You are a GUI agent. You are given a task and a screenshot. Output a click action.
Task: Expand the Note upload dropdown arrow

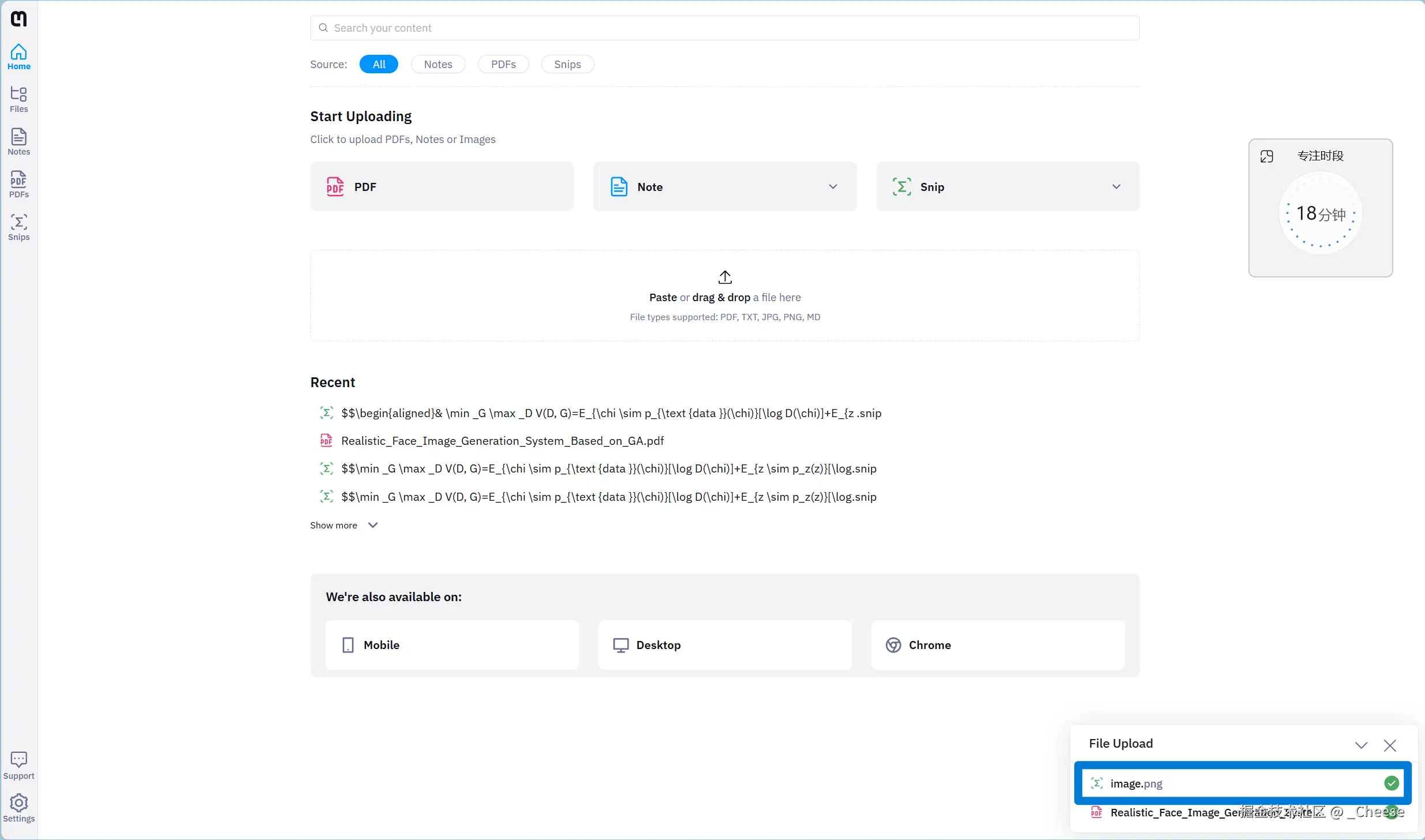pos(833,186)
